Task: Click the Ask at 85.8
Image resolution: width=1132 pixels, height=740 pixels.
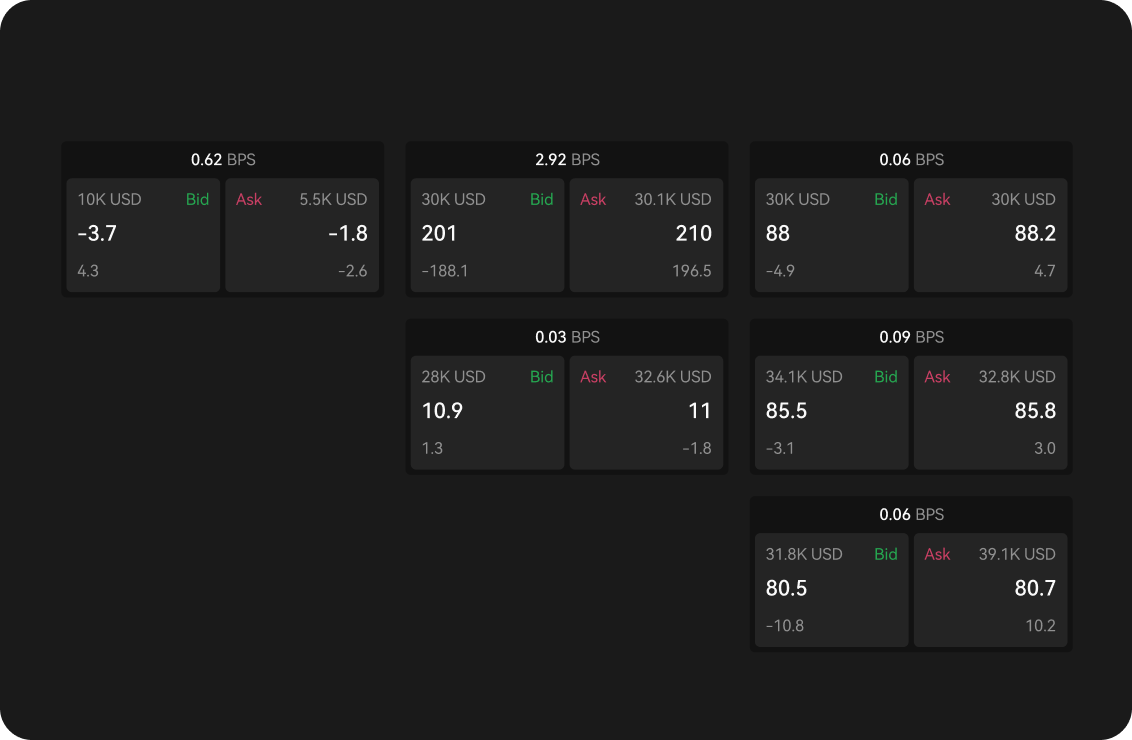Action: [990, 411]
